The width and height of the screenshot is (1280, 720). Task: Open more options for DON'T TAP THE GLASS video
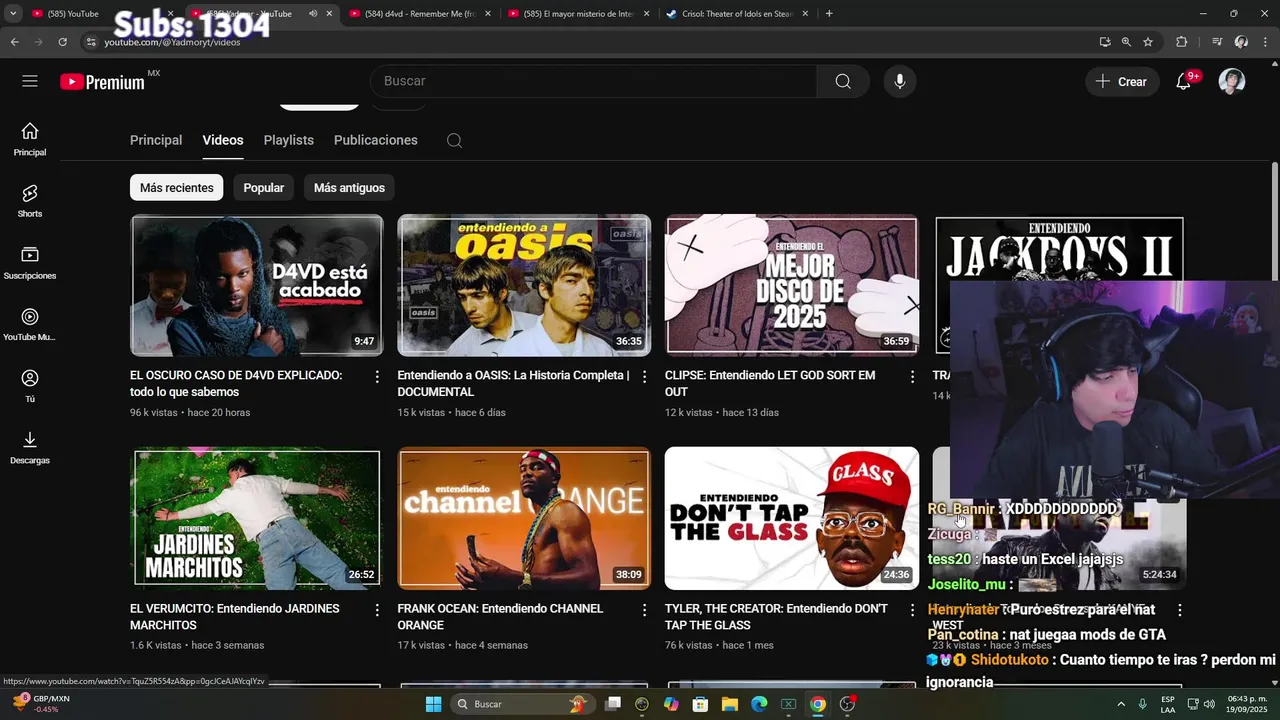(x=912, y=609)
